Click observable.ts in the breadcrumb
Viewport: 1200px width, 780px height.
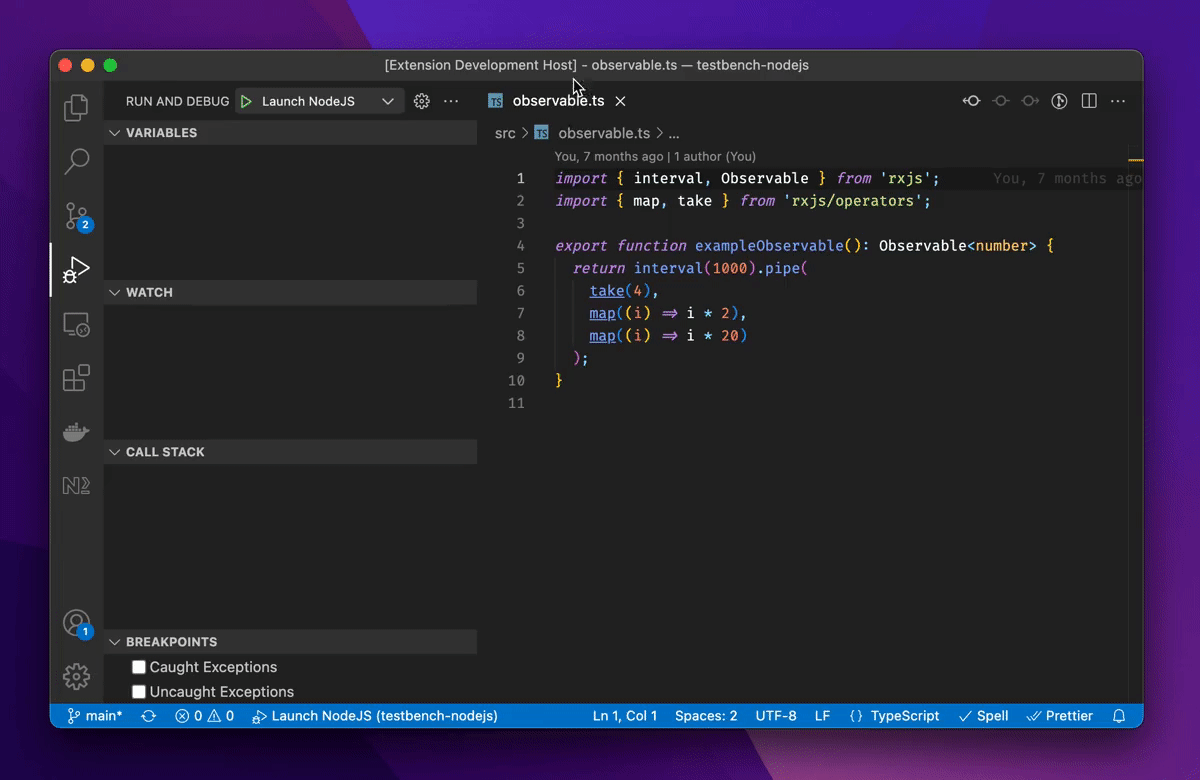(604, 133)
